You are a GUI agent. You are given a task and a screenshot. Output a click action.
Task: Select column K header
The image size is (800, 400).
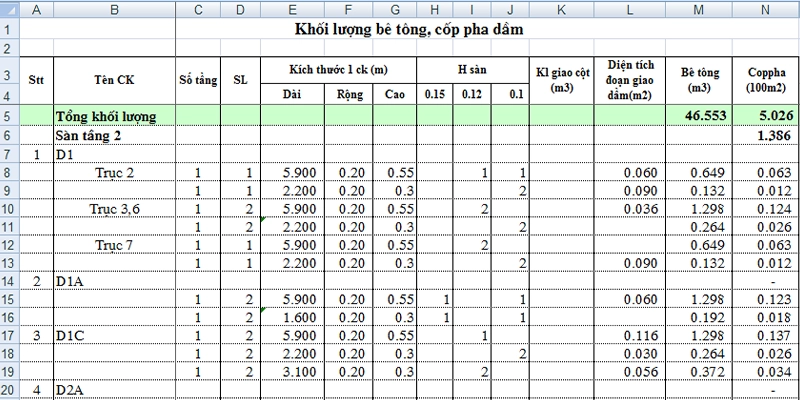pos(561,10)
